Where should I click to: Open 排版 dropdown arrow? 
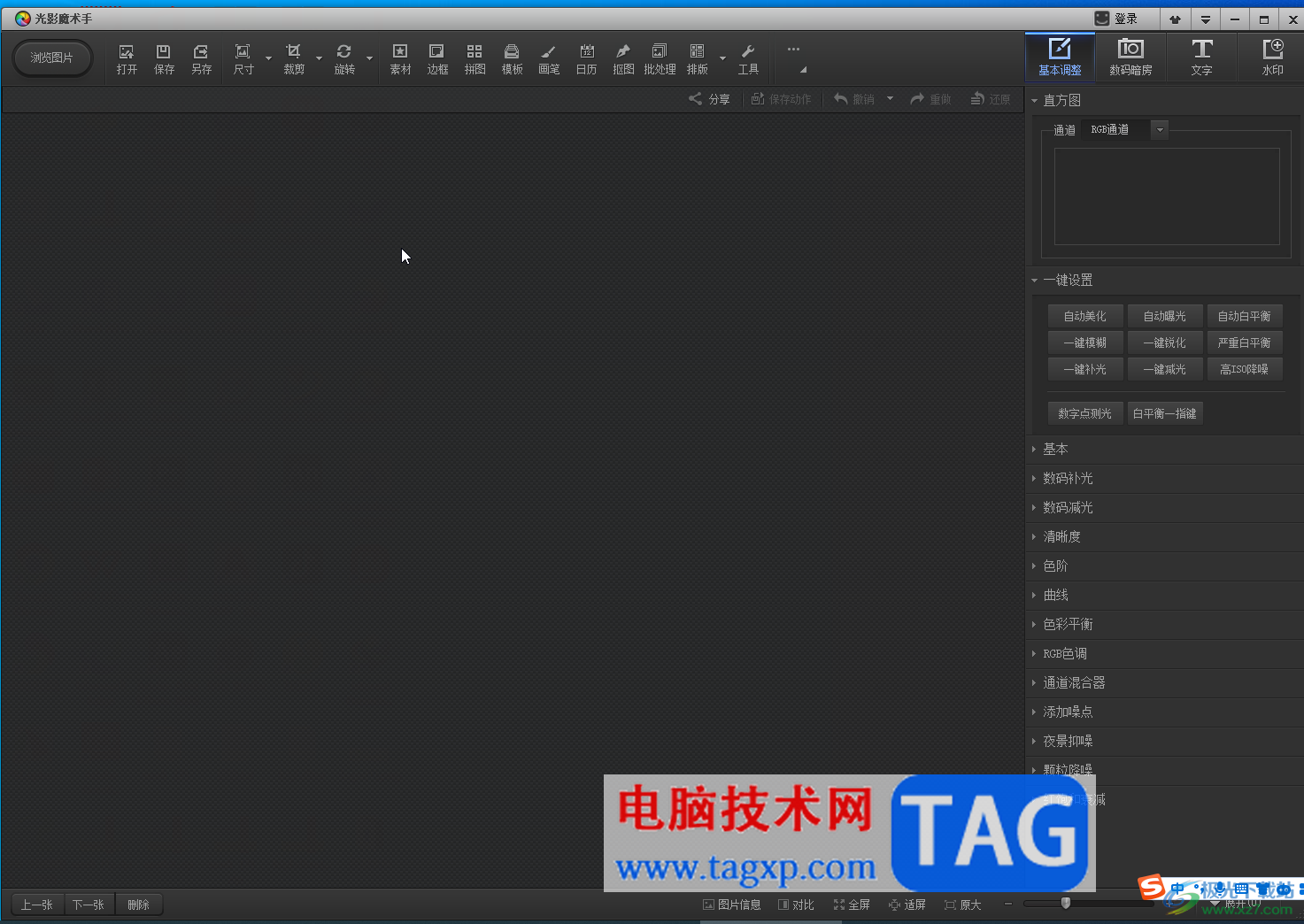722,59
